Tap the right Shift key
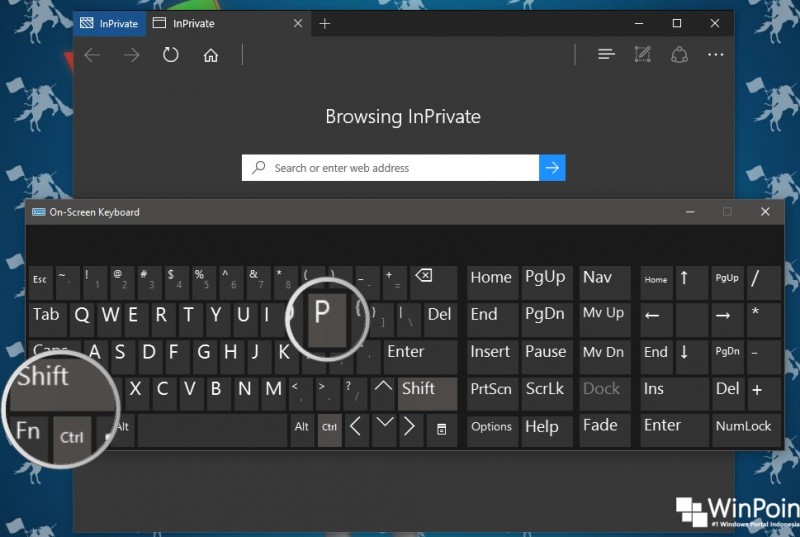Viewport: 800px width, 537px height. (x=428, y=394)
